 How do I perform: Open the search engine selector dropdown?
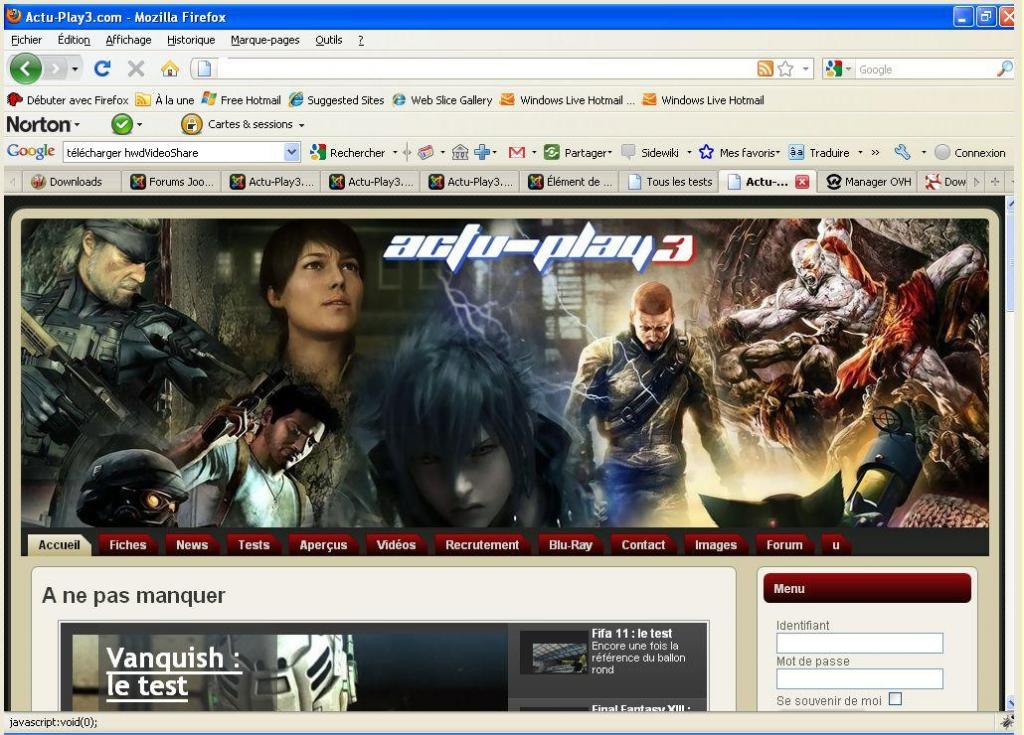(849, 69)
